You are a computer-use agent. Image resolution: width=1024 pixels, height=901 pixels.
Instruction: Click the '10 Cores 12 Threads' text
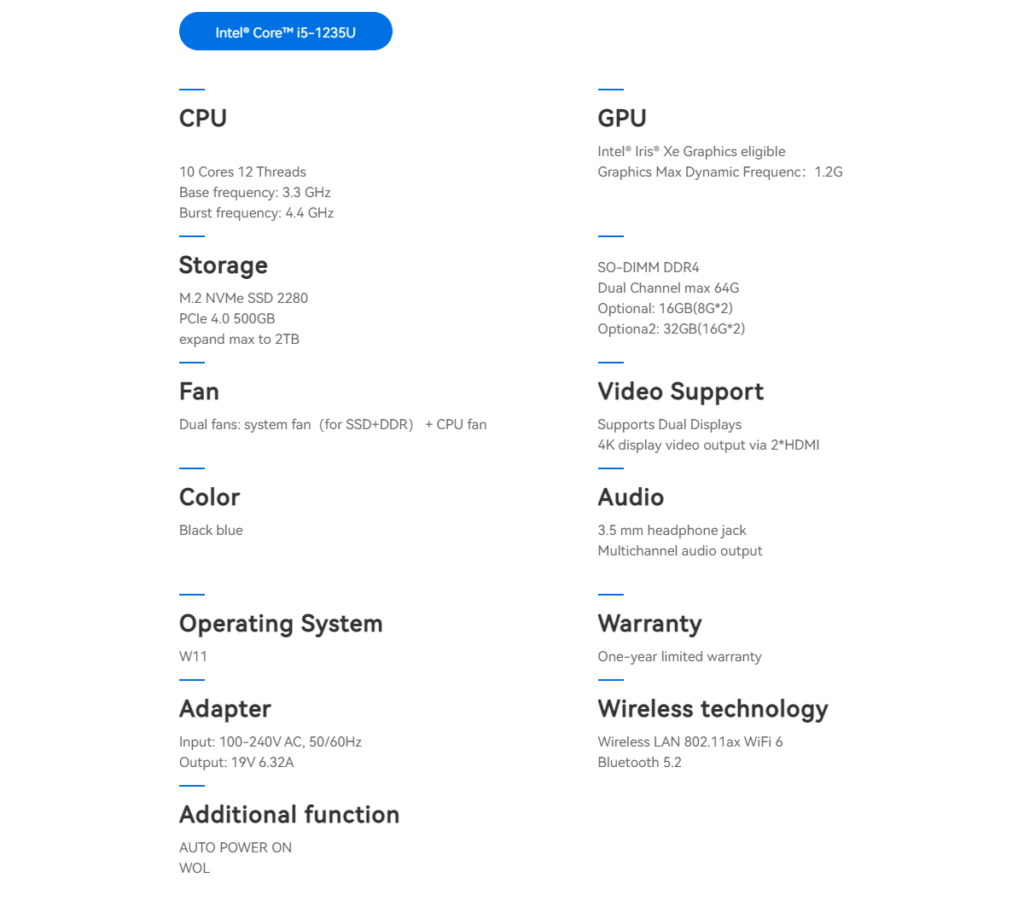(x=242, y=172)
